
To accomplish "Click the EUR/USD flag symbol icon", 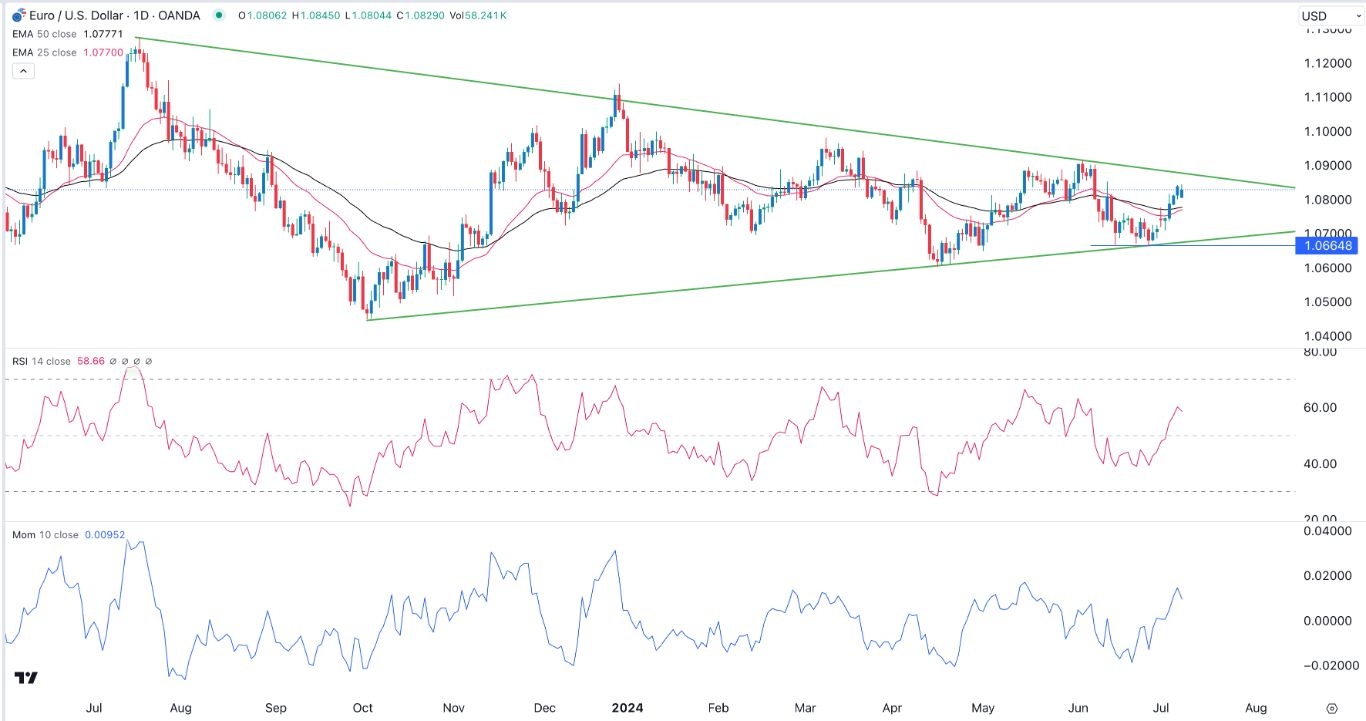I will 17,16.
